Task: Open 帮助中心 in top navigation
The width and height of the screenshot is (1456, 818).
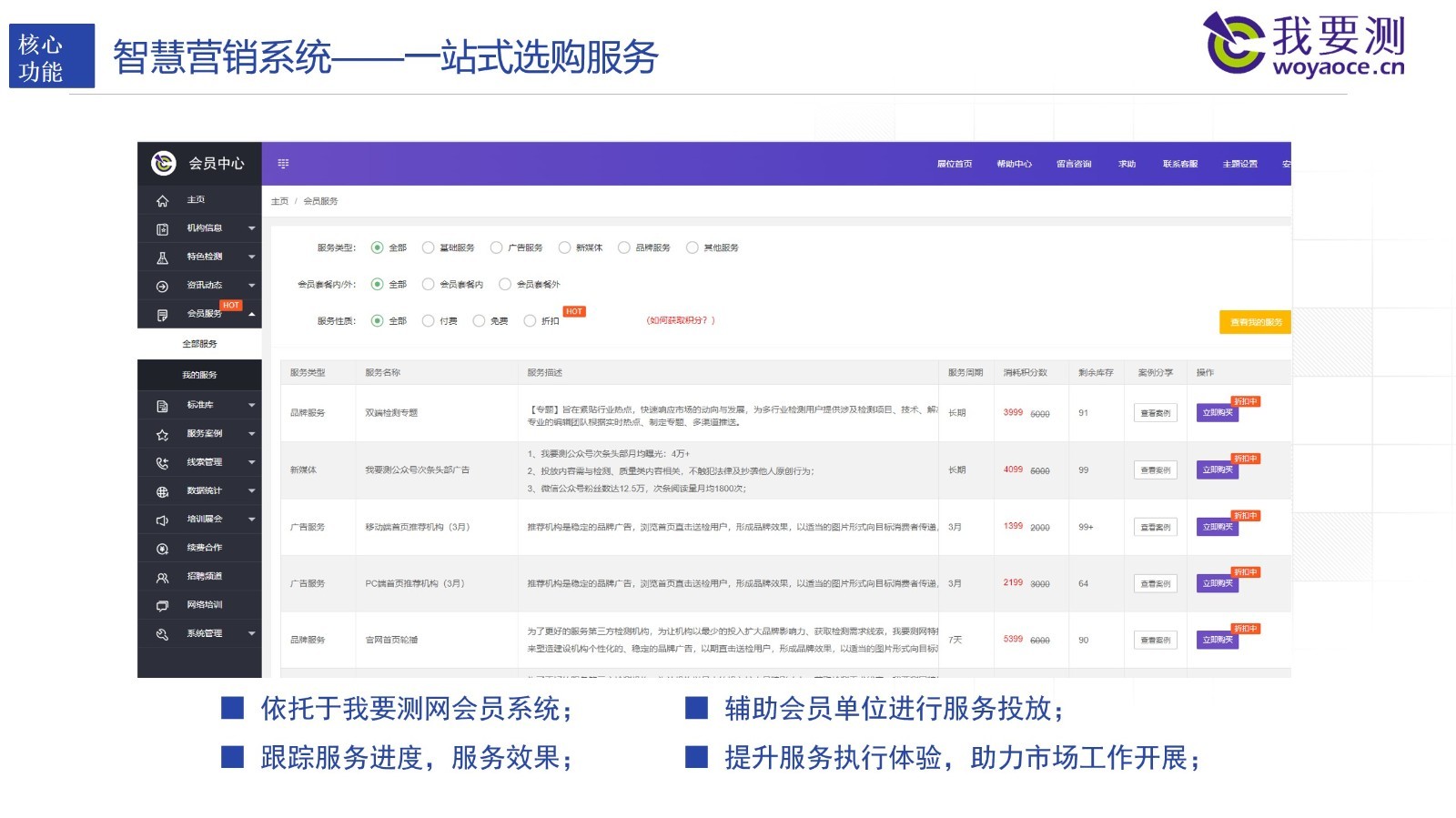Action: [1014, 164]
